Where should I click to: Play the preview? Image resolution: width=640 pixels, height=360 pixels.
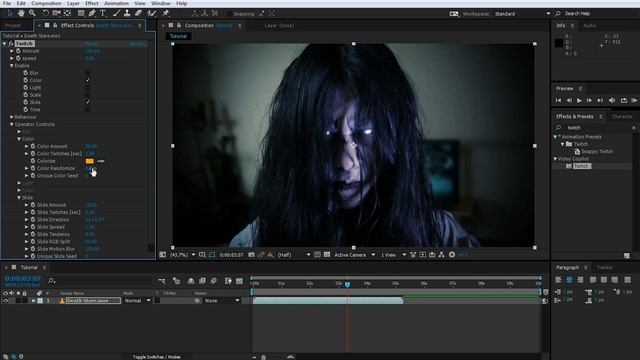tap(579, 100)
